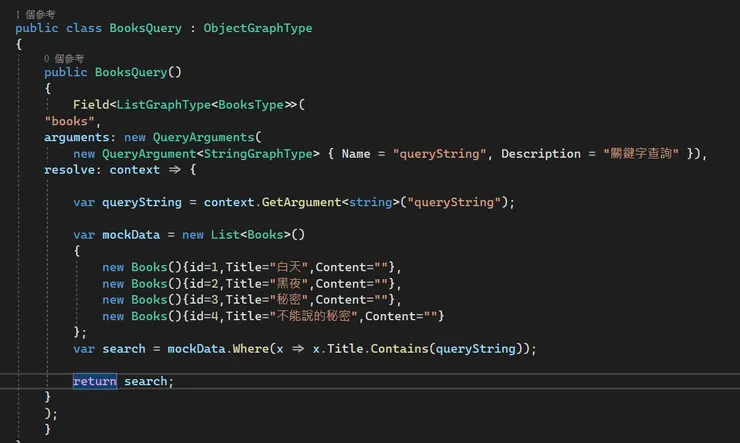Image resolution: width=740 pixels, height=443 pixels.
Task: Click the "秘密" title on the id=3 line
Action: pos(289,300)
